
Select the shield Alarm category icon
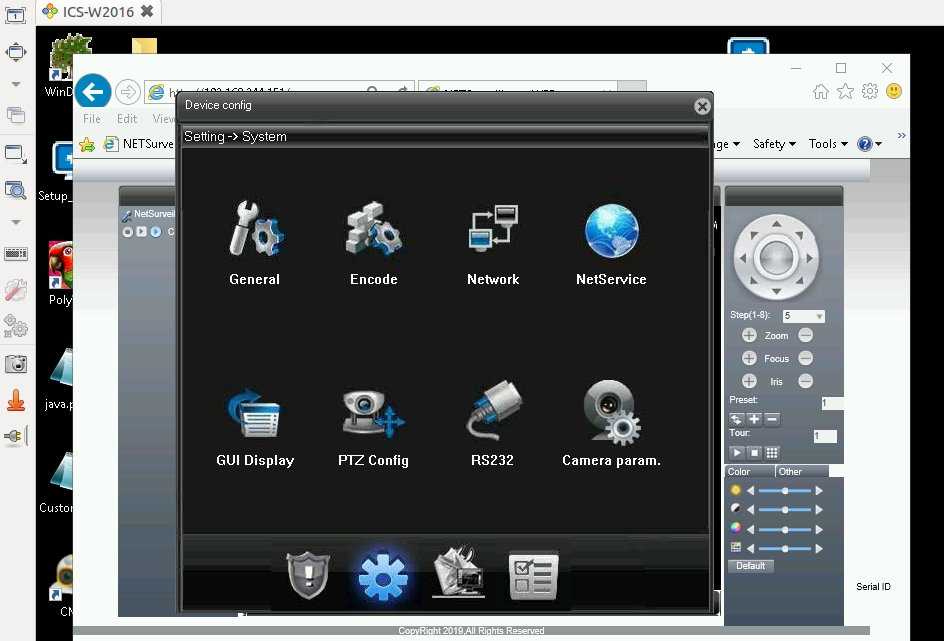pyautogui.click(x=308, y=575)
